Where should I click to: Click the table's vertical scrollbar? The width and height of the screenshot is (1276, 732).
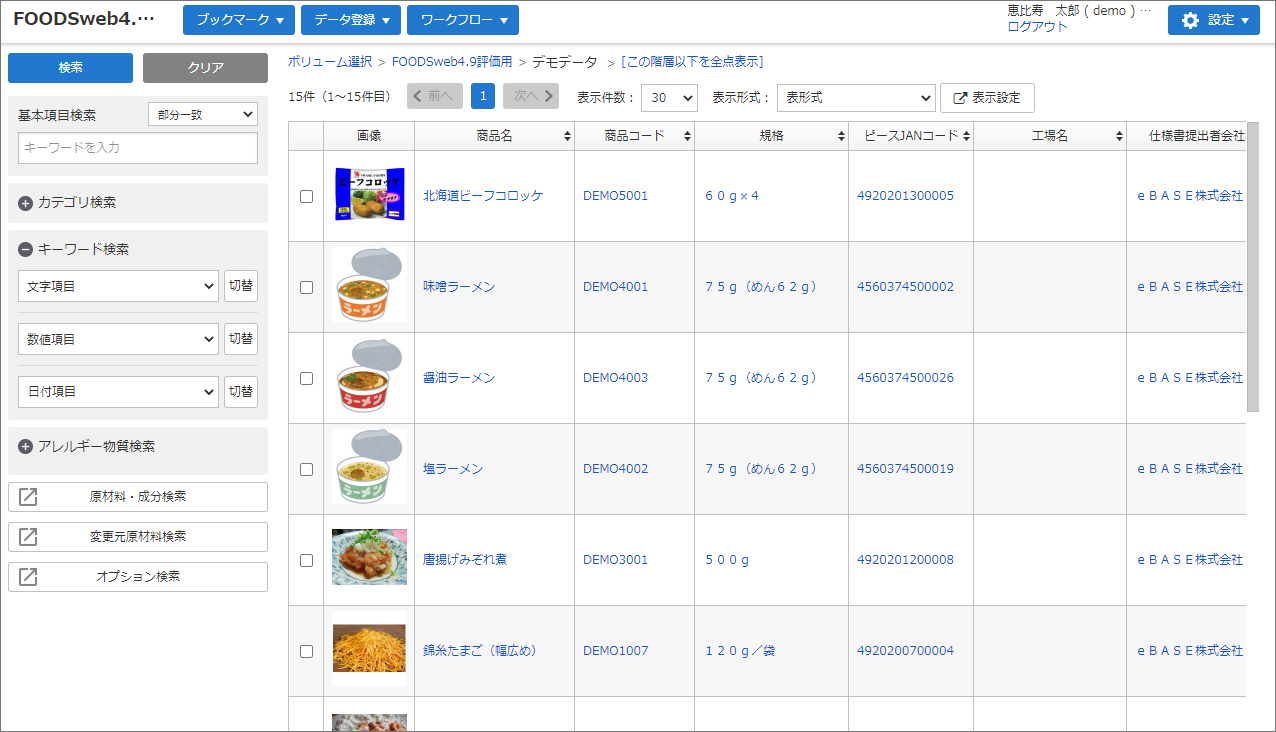click(1253, 267)
